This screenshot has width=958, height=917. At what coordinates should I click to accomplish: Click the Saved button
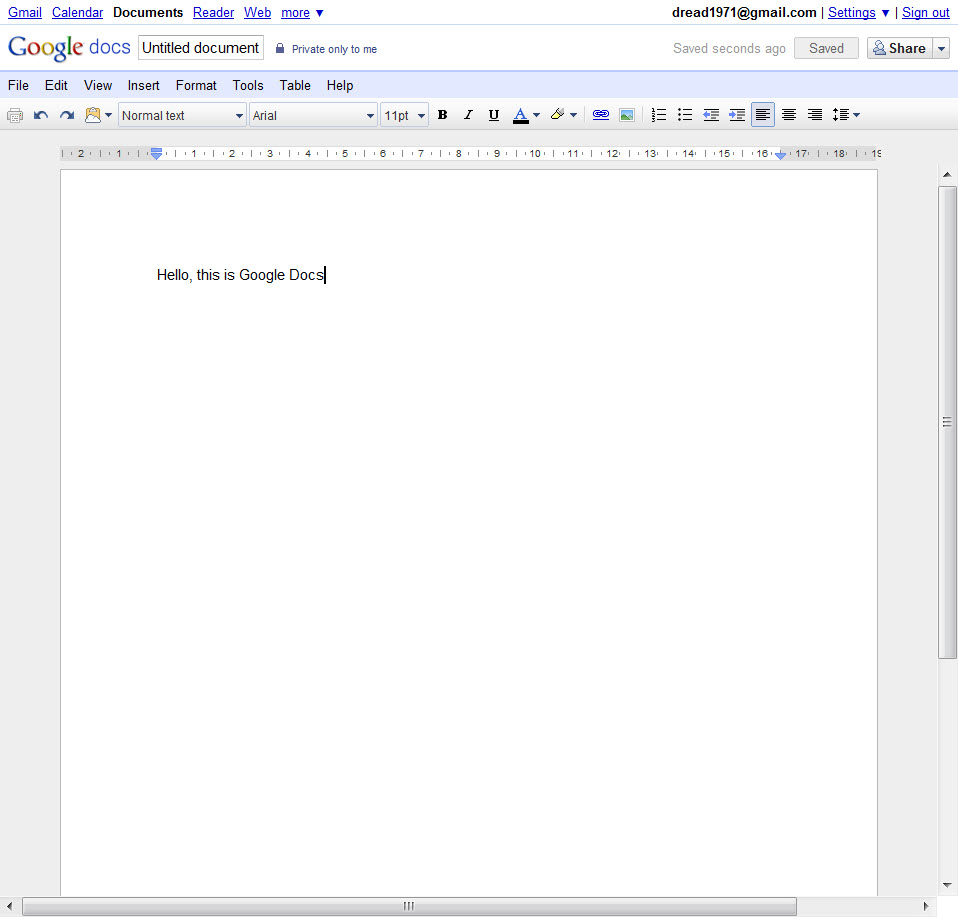(826, 48)
